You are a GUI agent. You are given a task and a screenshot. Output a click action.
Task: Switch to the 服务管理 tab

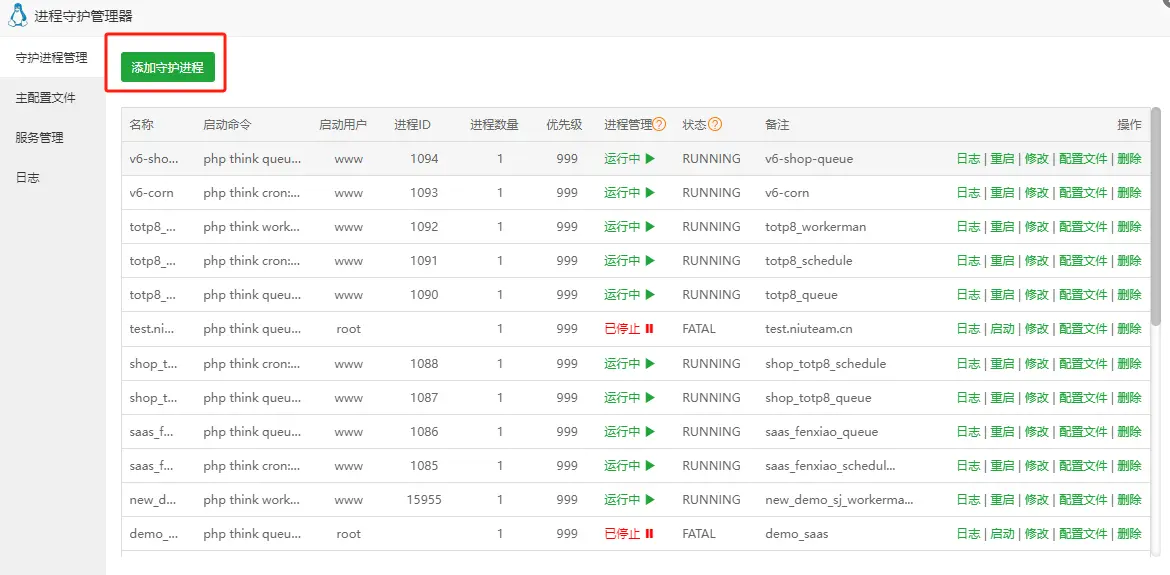39,138
